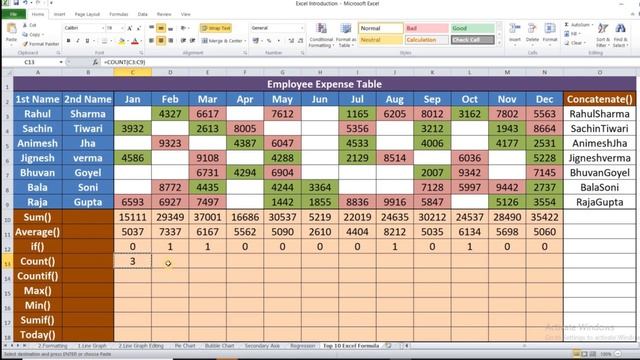Apply the Neutral cell style
Viewport: 640px width, 360px height.
pos(380,40)
